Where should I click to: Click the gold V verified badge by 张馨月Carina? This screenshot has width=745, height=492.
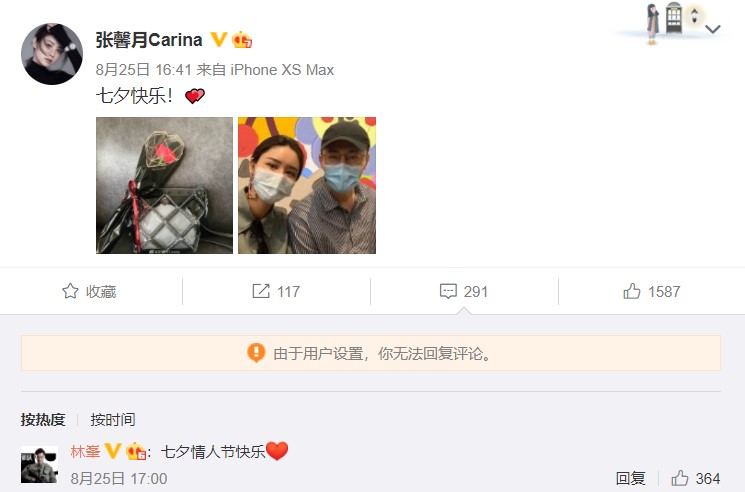(x=219, y=39)
